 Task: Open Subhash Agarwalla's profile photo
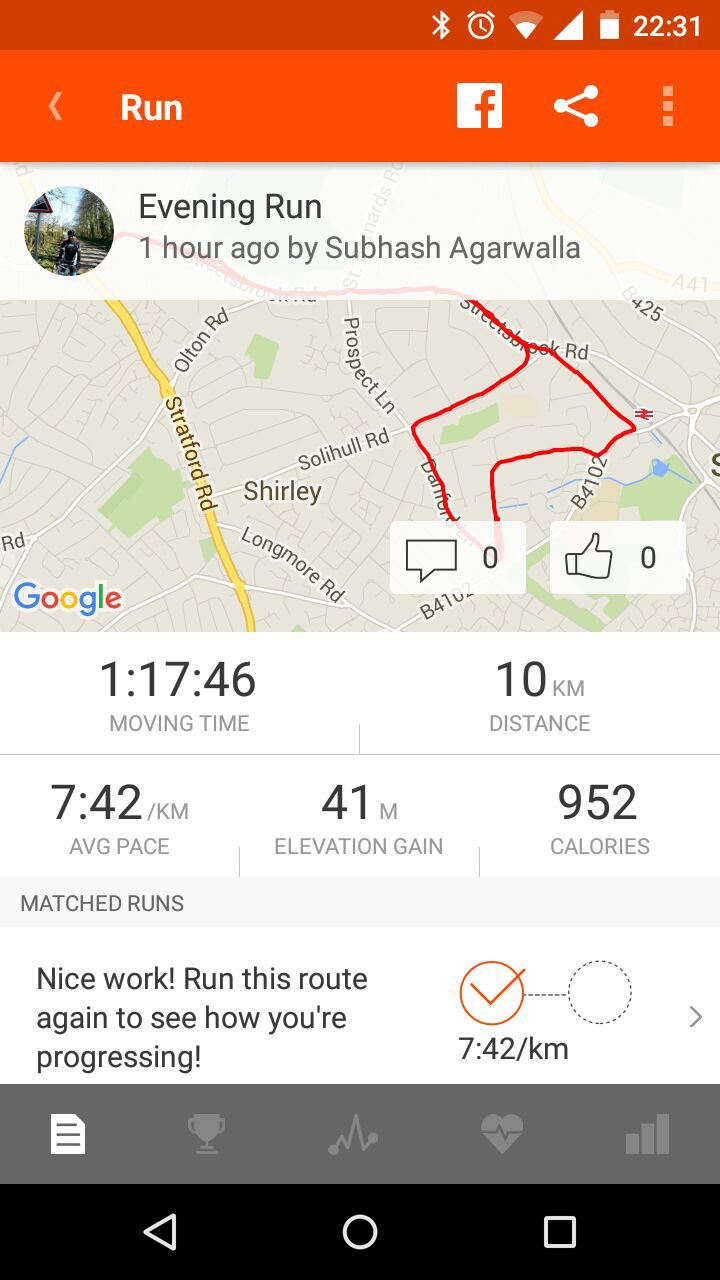[69, 231]
